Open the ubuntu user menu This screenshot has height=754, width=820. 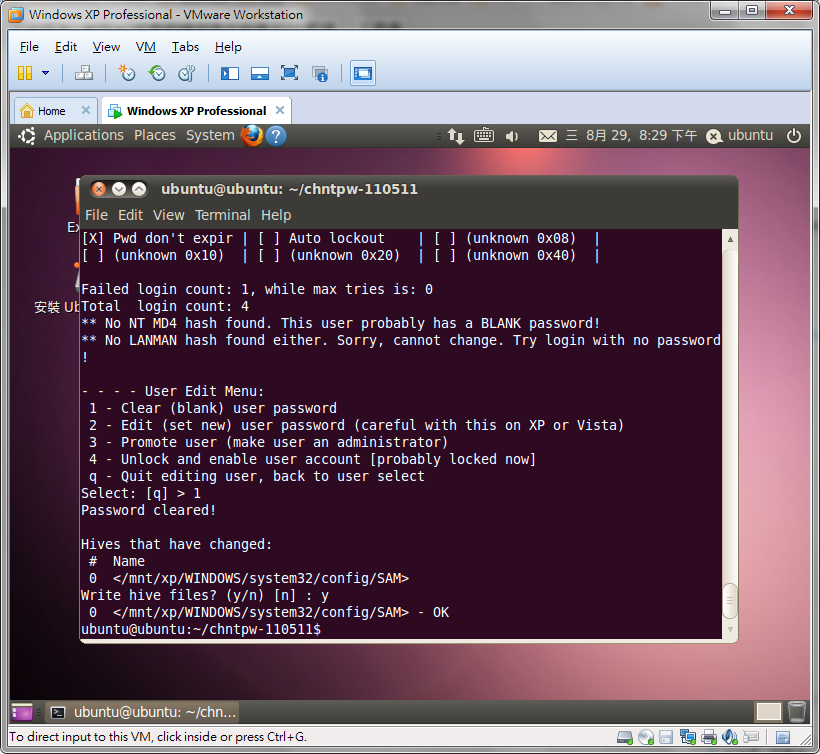pyautogui.click(x=739, y=136)
